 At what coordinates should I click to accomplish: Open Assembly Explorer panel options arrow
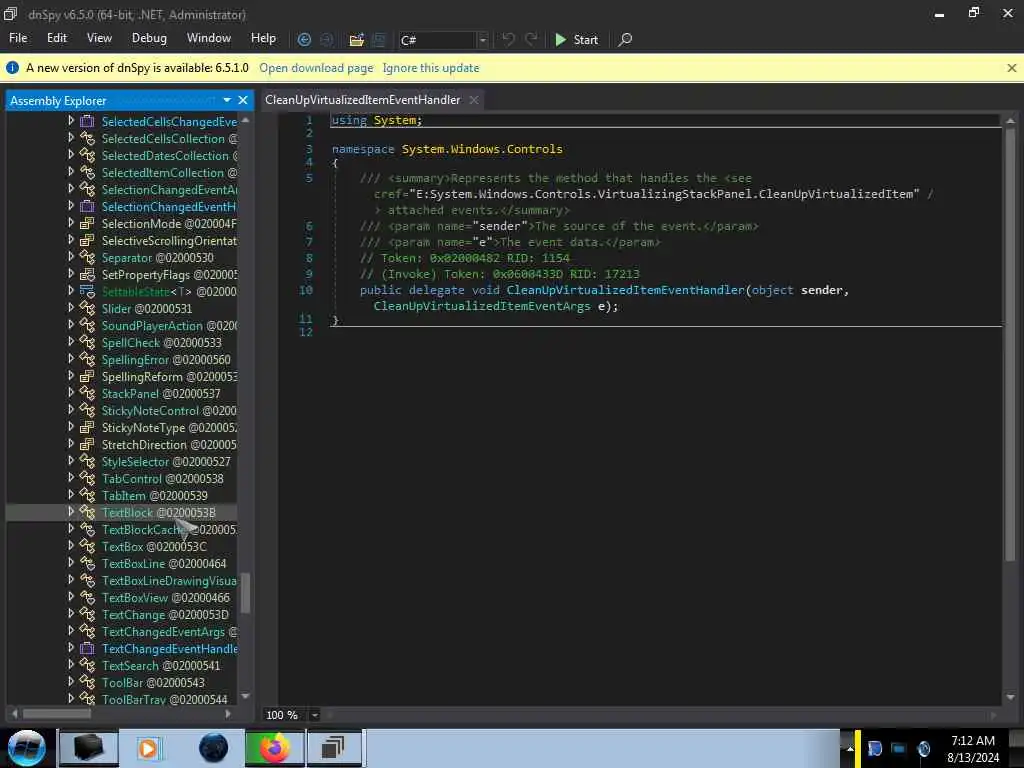click(x=227, y=100)
